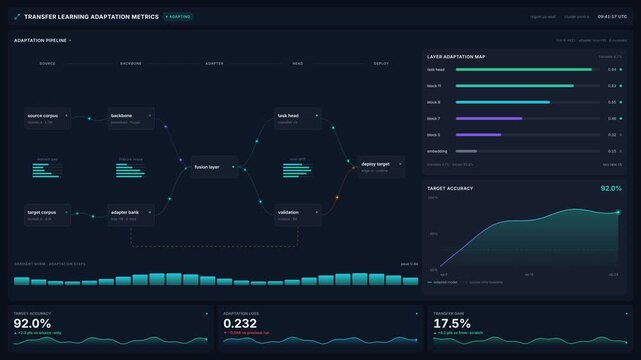Click the adapter bank node output dot

point(150,212)
